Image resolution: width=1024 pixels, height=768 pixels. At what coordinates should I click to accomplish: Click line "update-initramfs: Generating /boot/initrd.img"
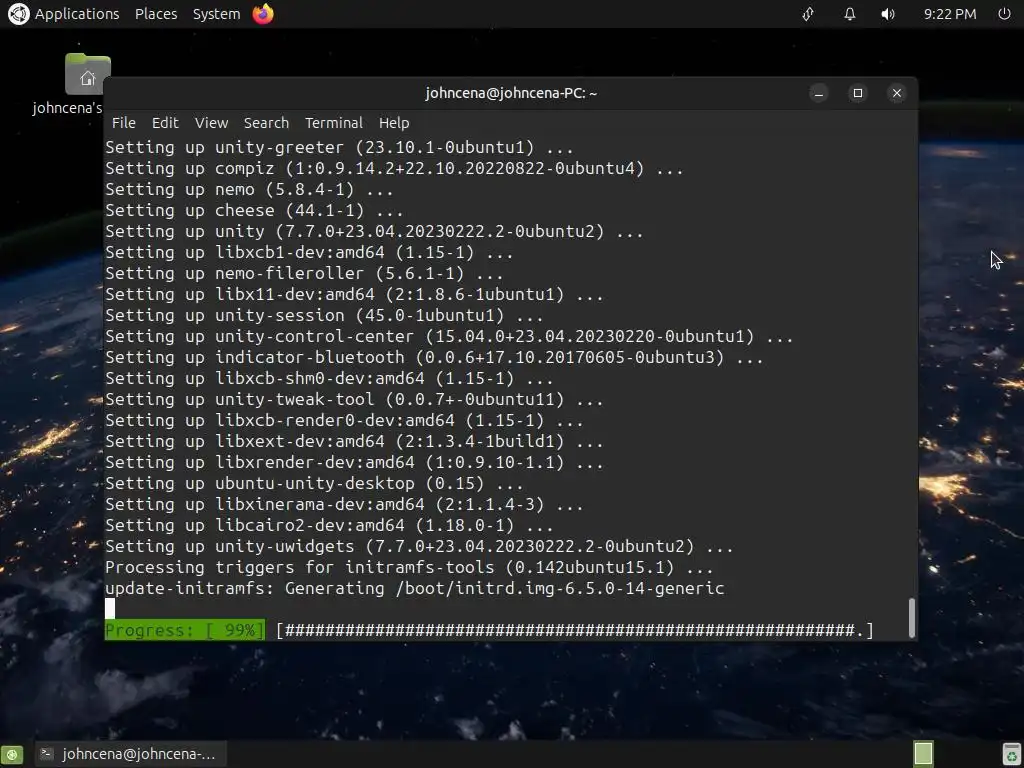[415, 588]
